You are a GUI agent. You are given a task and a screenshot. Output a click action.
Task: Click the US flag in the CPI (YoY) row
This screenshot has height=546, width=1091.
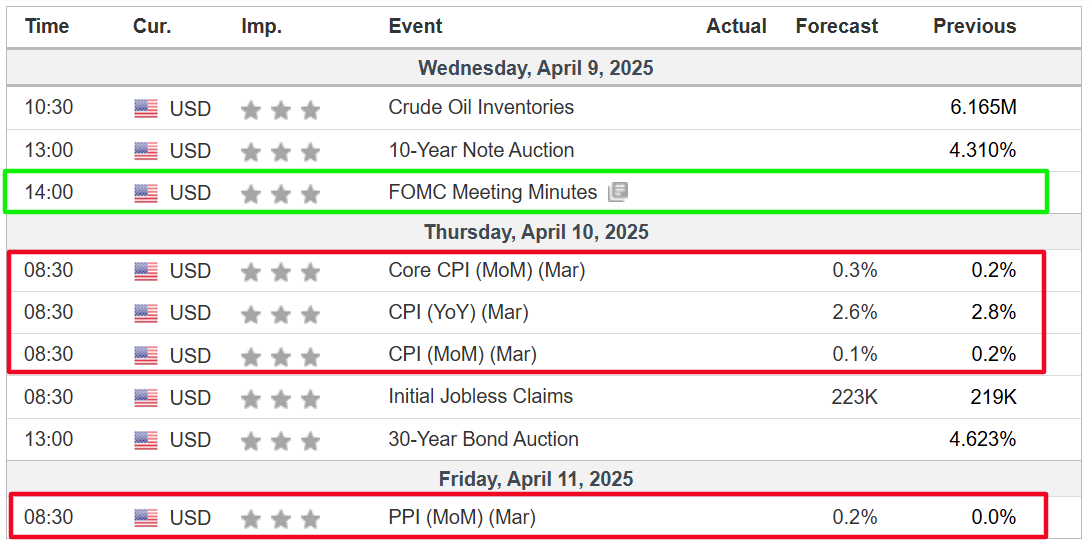(146, 313)
